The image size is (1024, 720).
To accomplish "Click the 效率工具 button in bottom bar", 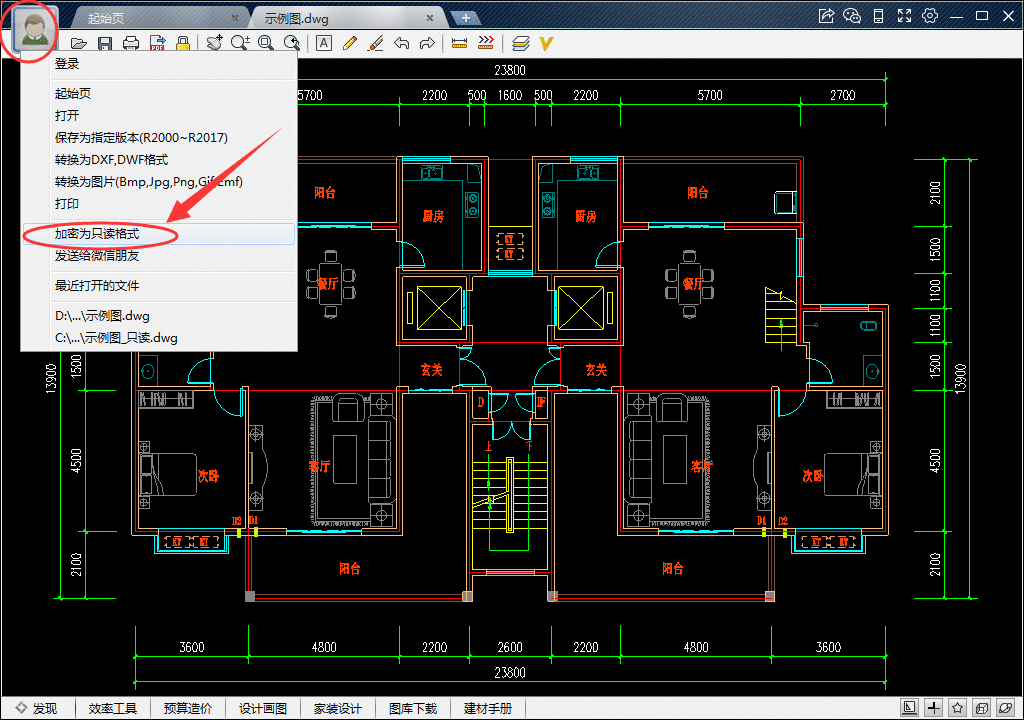I will [x=112, y=708].
